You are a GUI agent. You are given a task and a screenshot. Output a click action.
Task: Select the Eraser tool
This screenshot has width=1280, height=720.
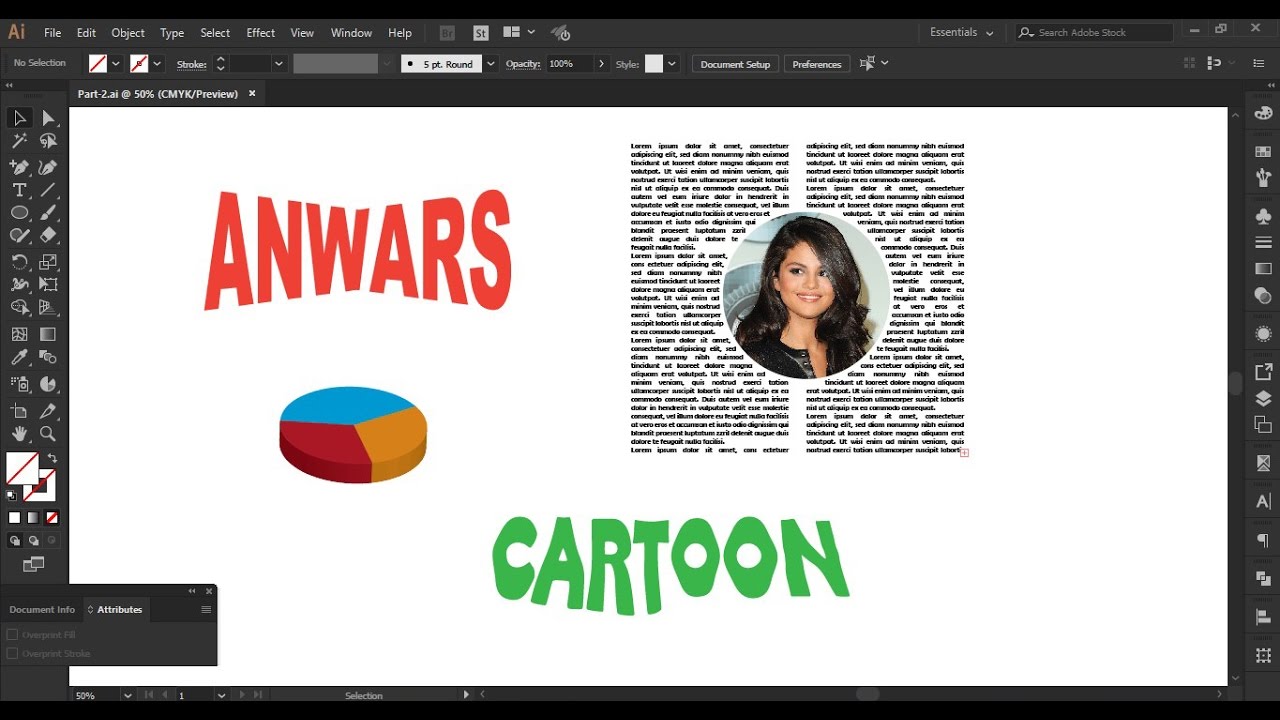[48, 236]
